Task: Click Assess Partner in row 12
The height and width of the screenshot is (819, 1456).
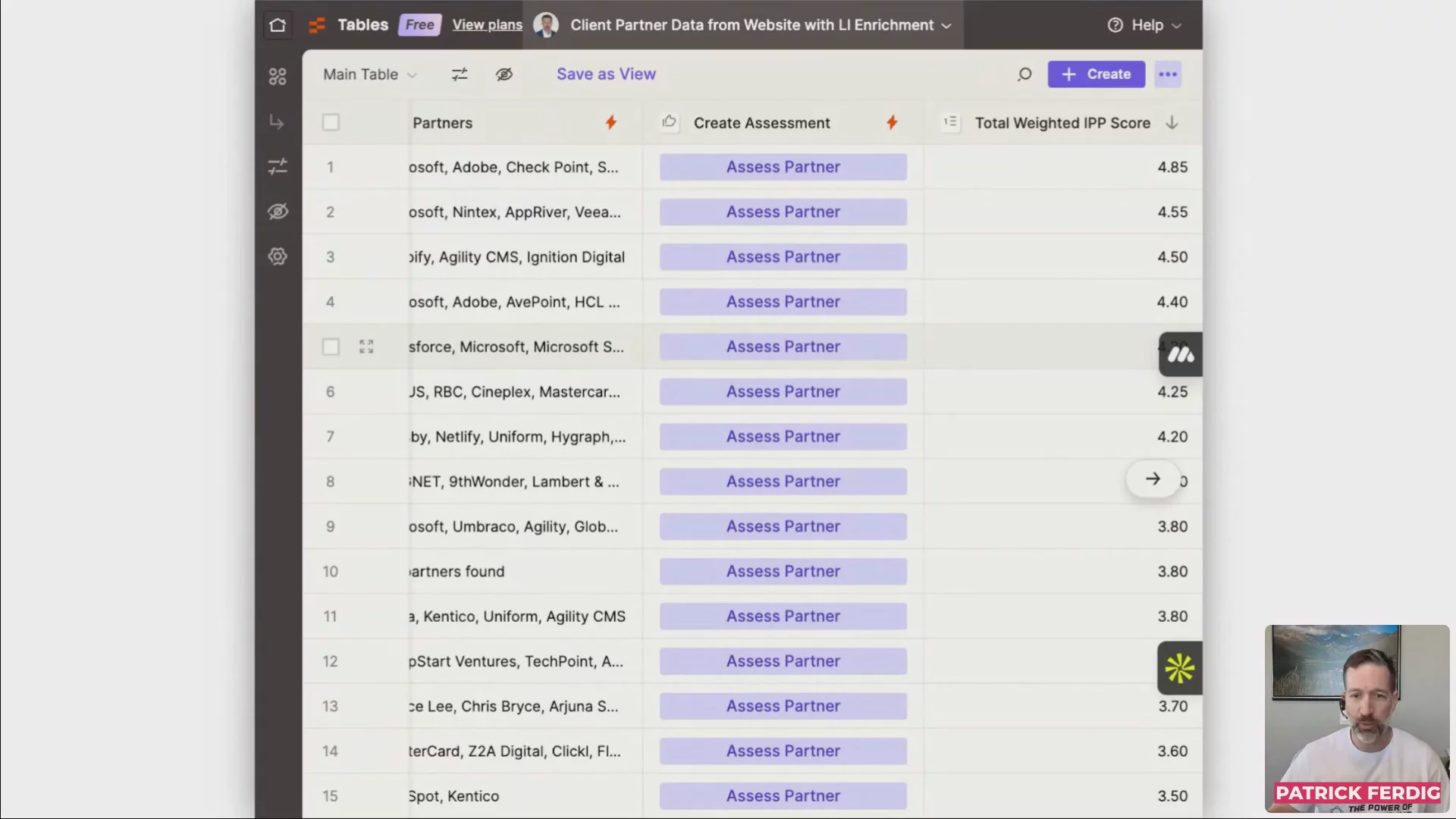Action: 783,661
